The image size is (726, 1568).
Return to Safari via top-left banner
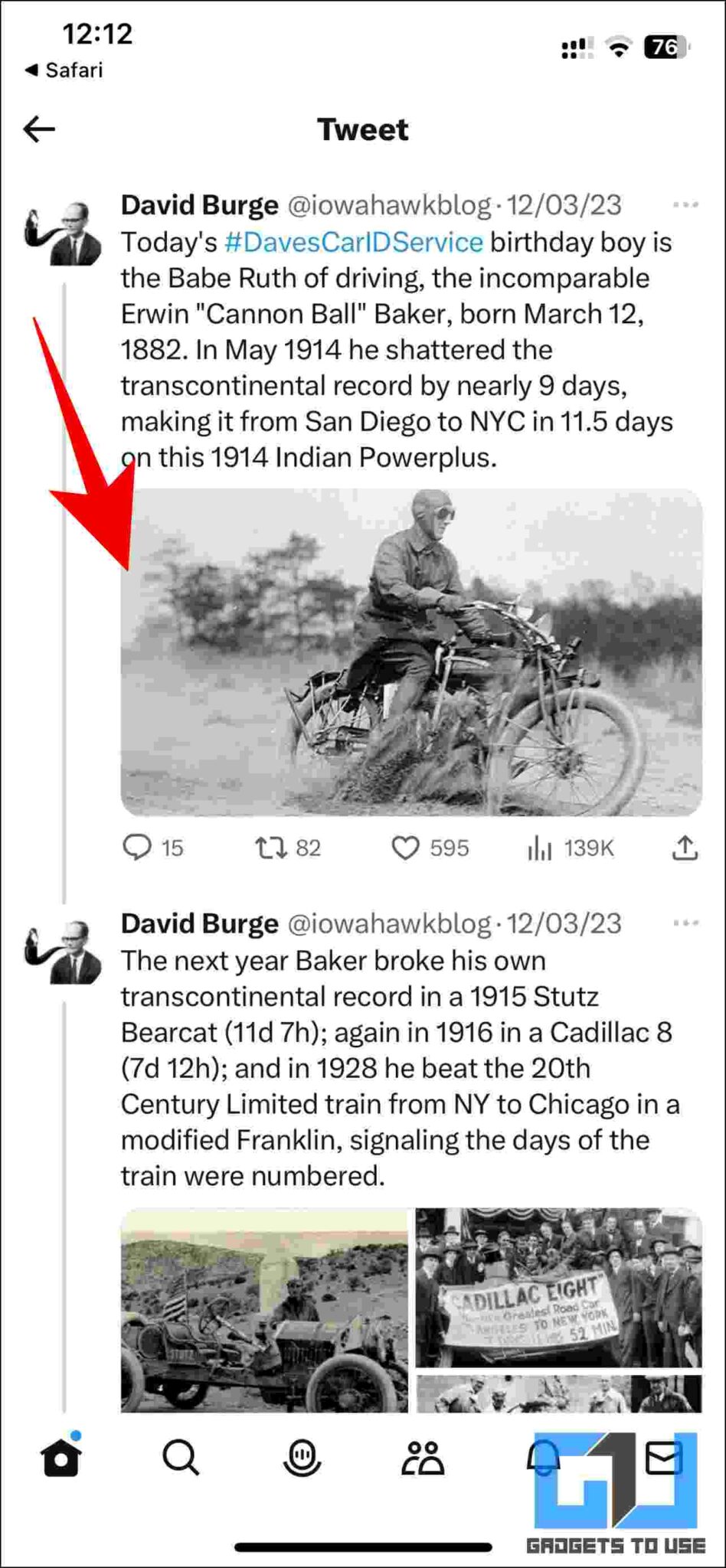(x=64, y=70)
